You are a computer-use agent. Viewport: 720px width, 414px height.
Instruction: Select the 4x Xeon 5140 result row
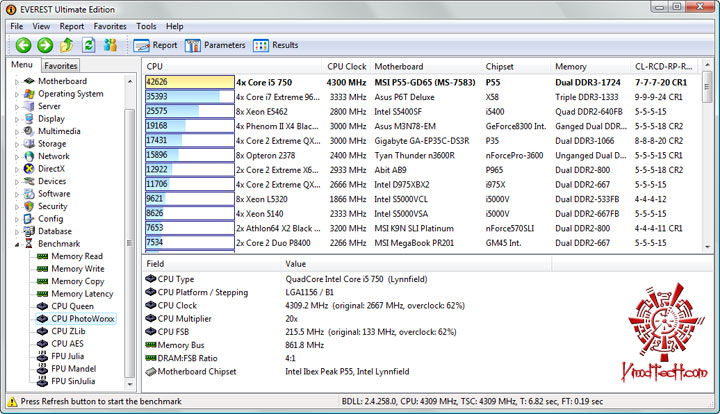pyautogui.click(x=422, y=213)
